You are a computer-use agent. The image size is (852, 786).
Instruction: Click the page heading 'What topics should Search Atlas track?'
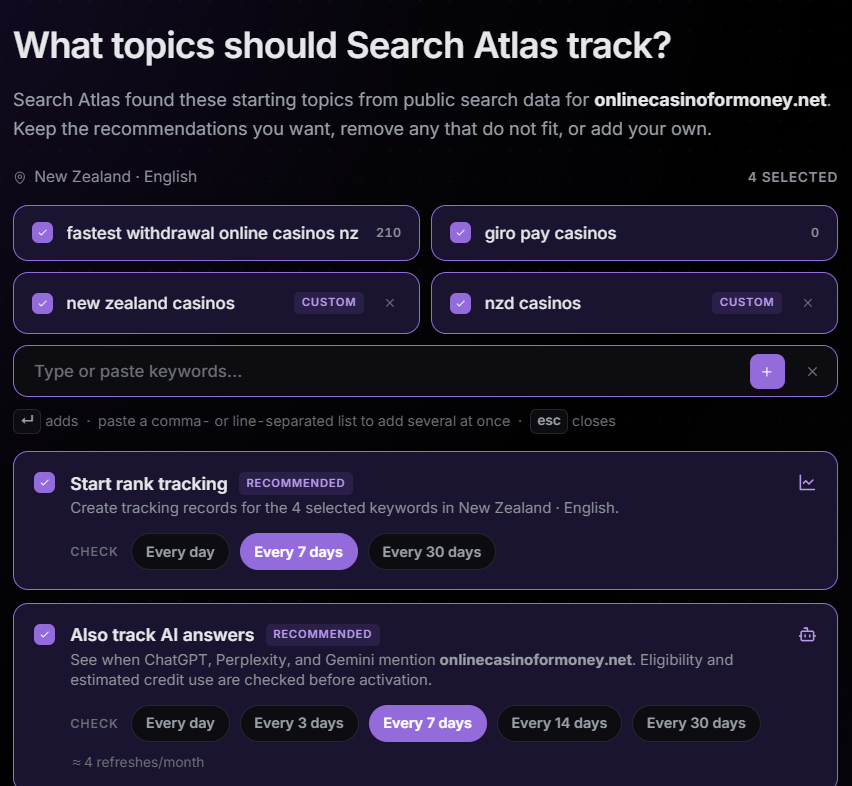[x=342, y=46]
